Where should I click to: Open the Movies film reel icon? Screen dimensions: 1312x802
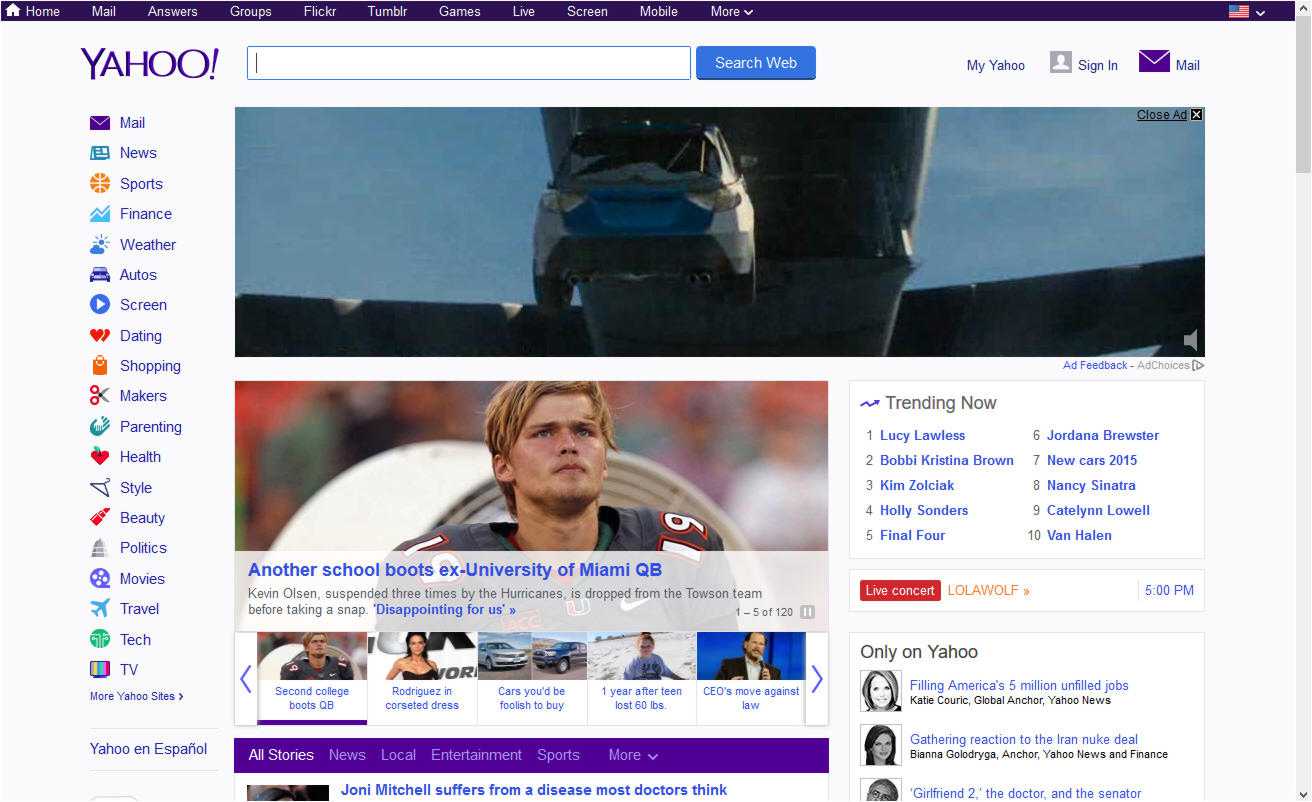click(100, 578)
